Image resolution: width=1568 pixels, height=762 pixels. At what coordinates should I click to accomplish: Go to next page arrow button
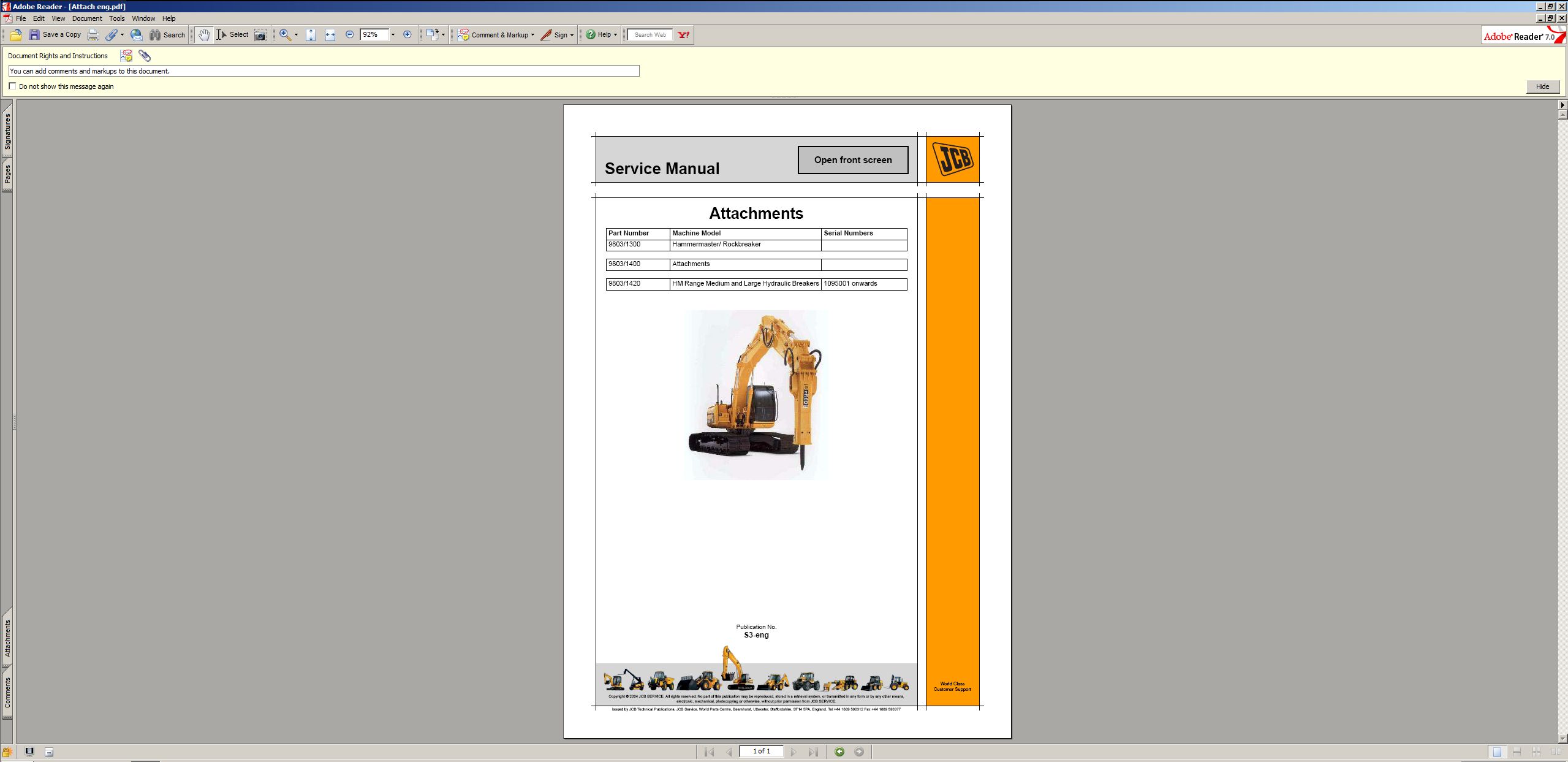coord(793,752)
